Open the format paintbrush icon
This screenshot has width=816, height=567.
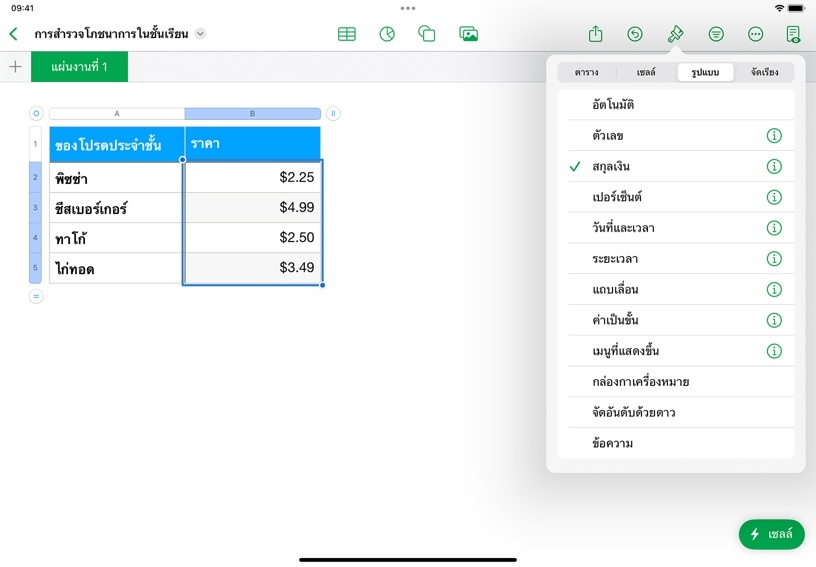[x=675, y=34]
